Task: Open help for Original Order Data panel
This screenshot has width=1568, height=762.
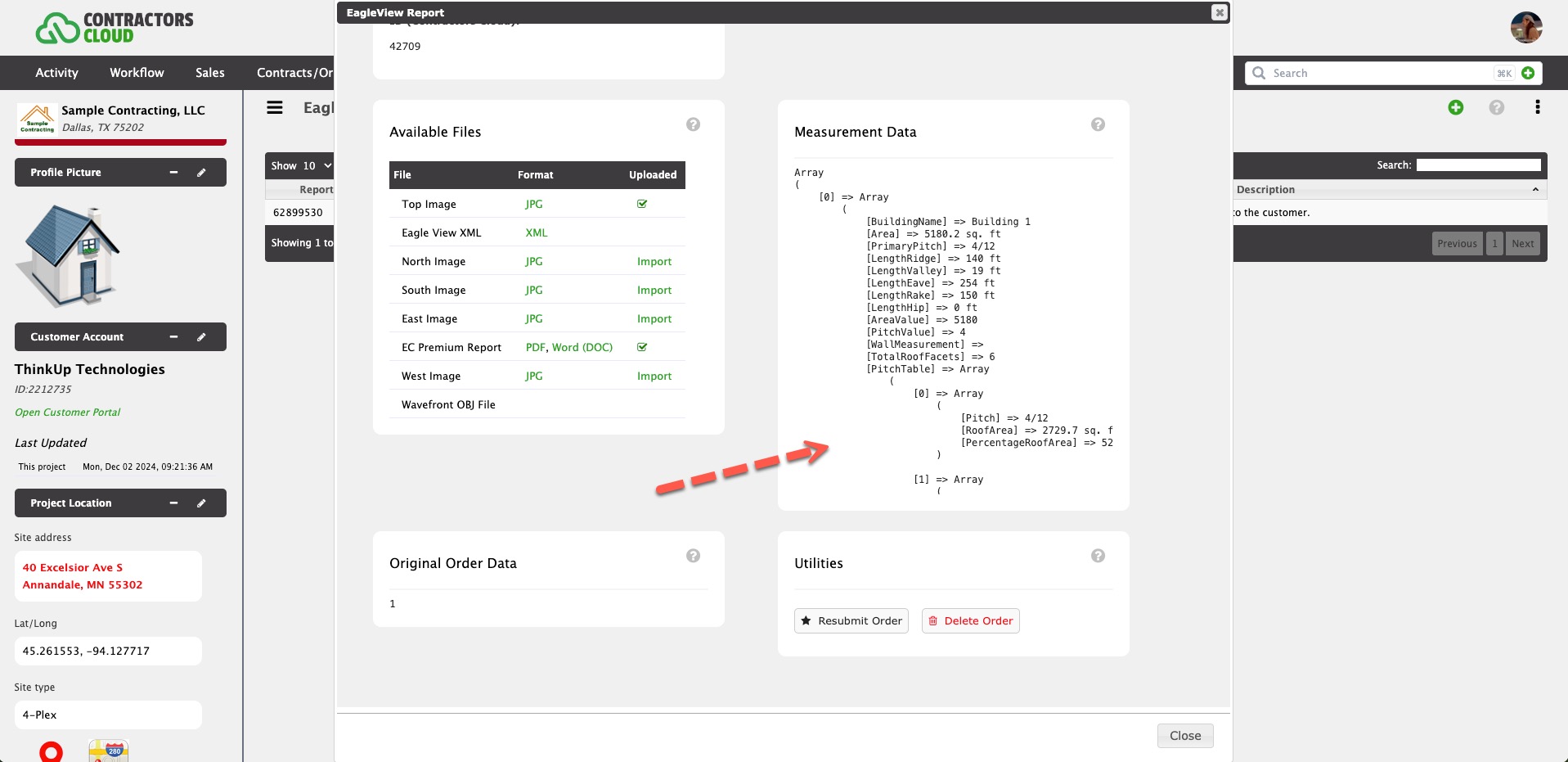Action: (x=693, y=556)
